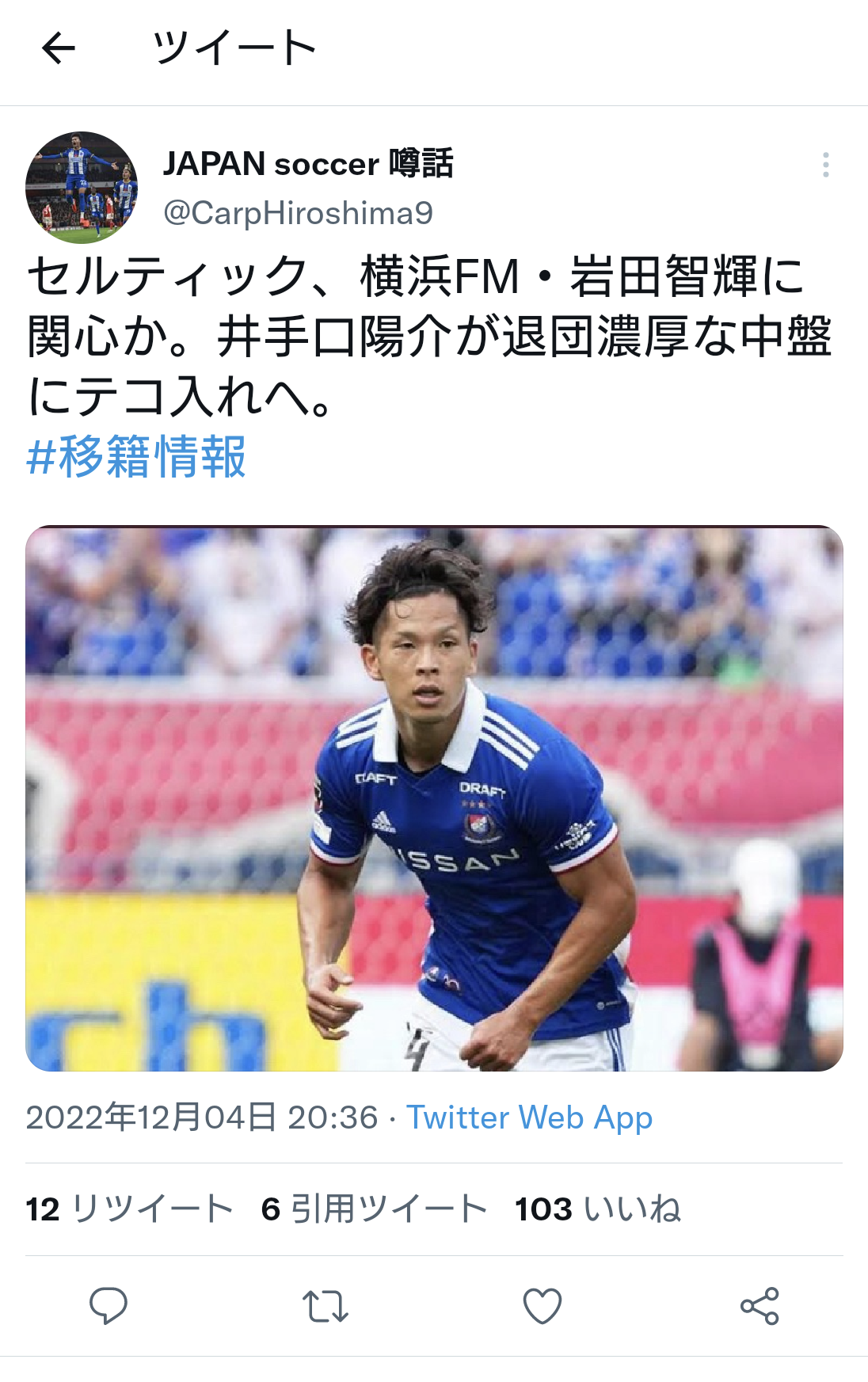Tap the @CarpHiroshima9 handle
This screenshot has width=868, height=1382.
[x=298, y=213]
